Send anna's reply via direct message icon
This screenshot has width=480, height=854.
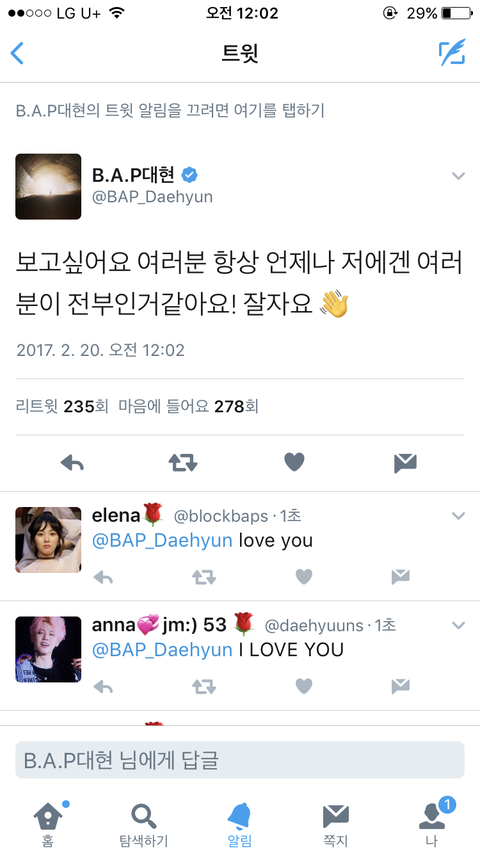click(x=400, y=686)
